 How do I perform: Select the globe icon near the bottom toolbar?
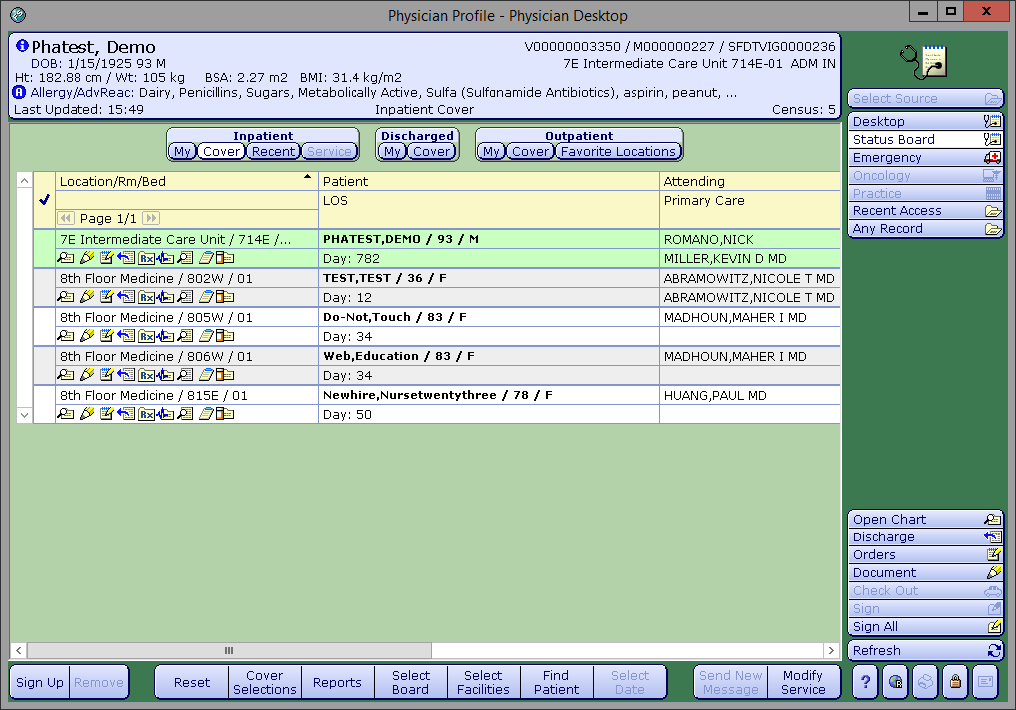pyautogui.click(x=894, y=682)
